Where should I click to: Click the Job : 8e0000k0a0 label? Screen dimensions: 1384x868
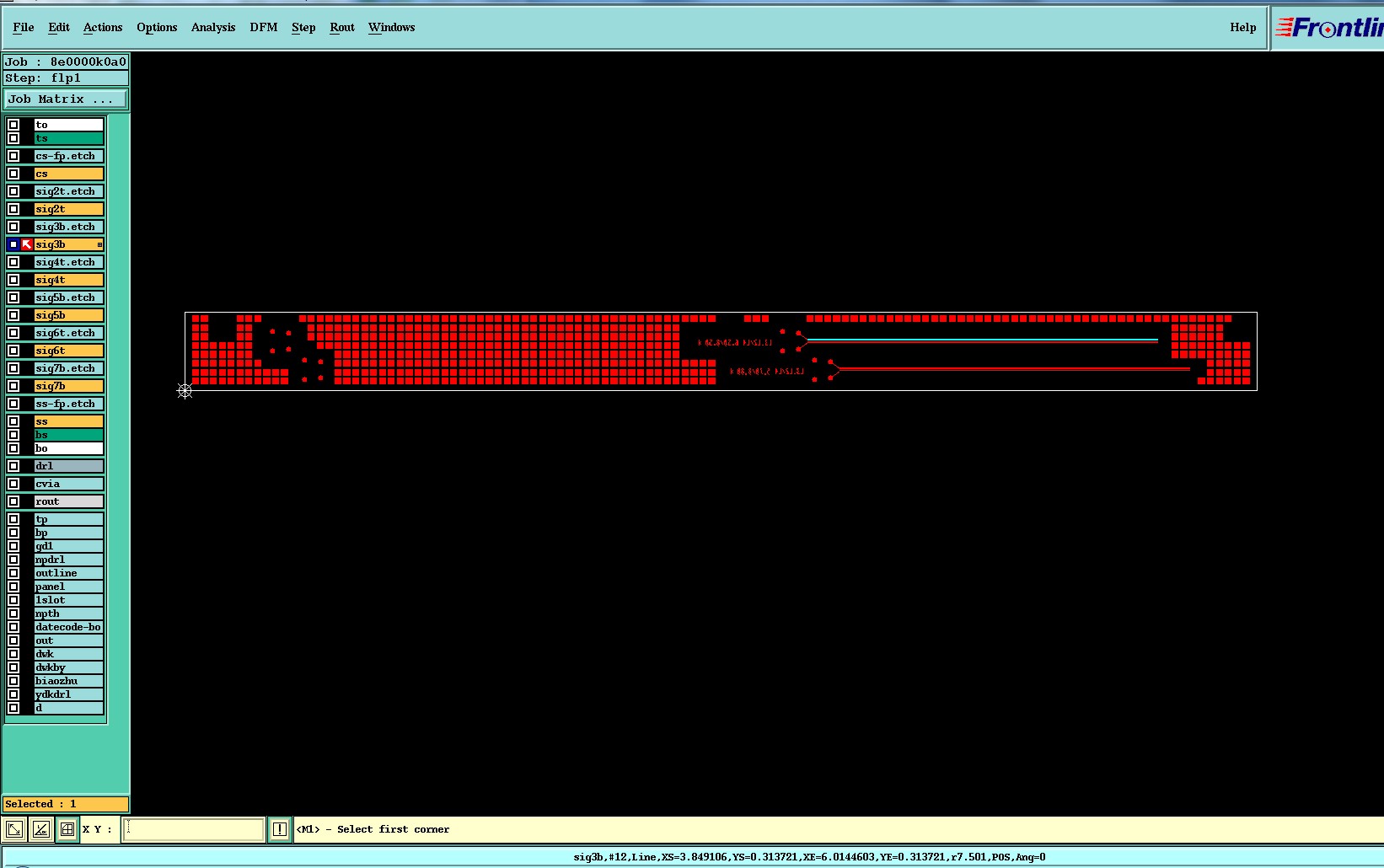[66, 62]
